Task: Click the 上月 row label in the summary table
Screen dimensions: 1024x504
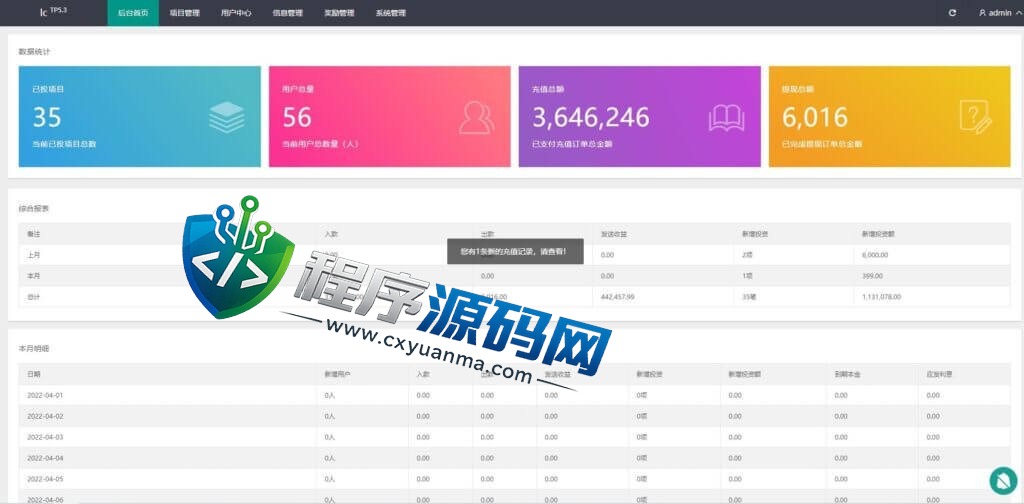Action: point(33,255)
